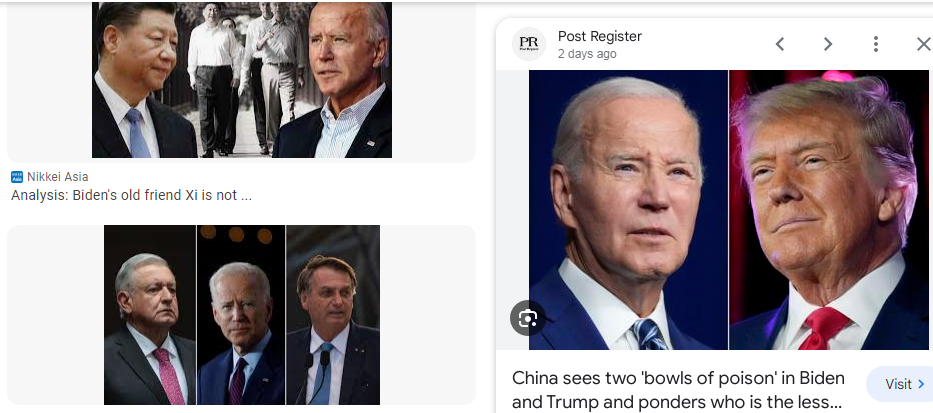Image resolution: width=933 pixels, height=413 pixels.
Task: Click the Nikkei Asia source label
Action: 58,177
